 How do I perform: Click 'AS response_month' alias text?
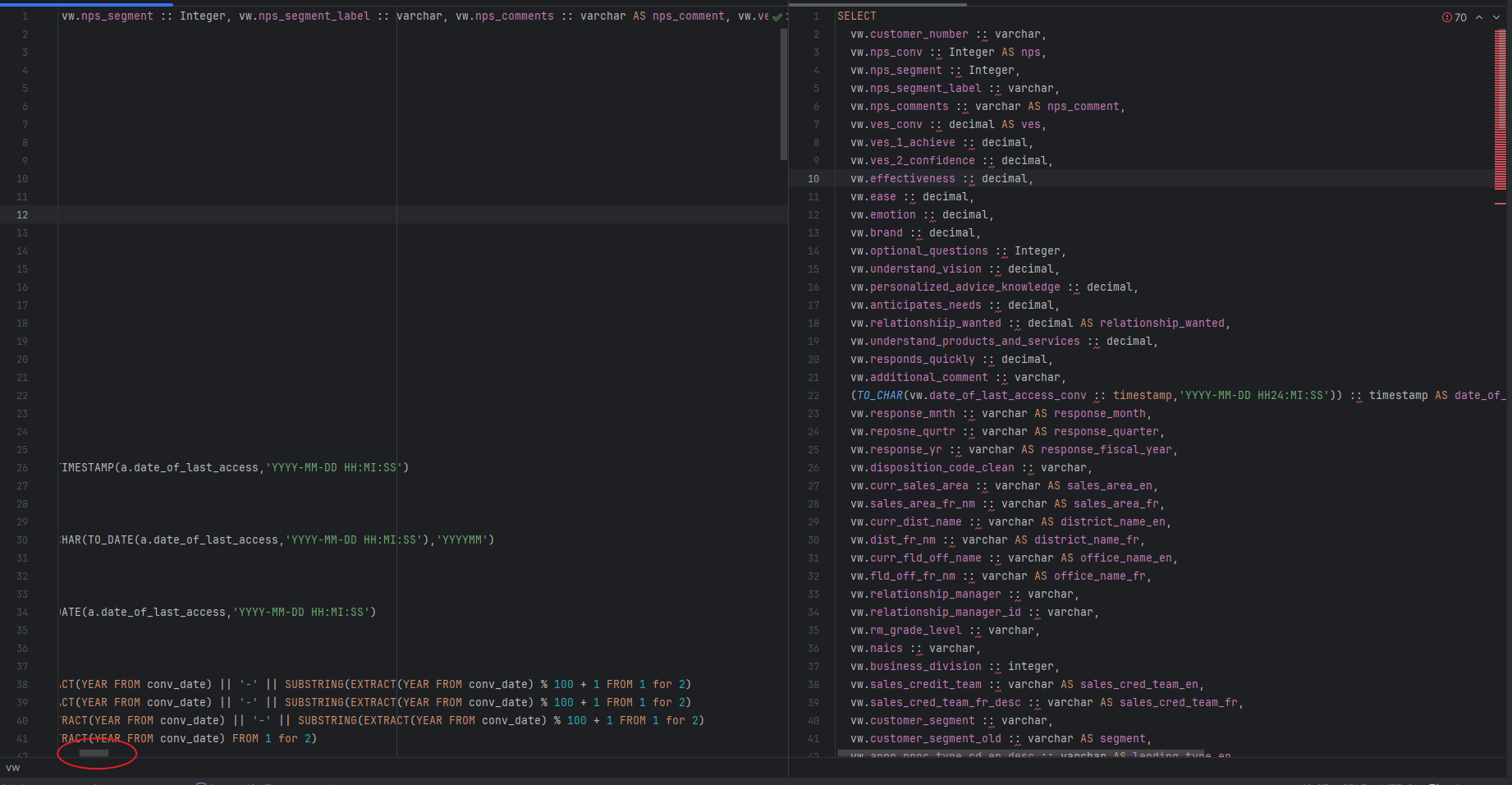[1090, 414]
